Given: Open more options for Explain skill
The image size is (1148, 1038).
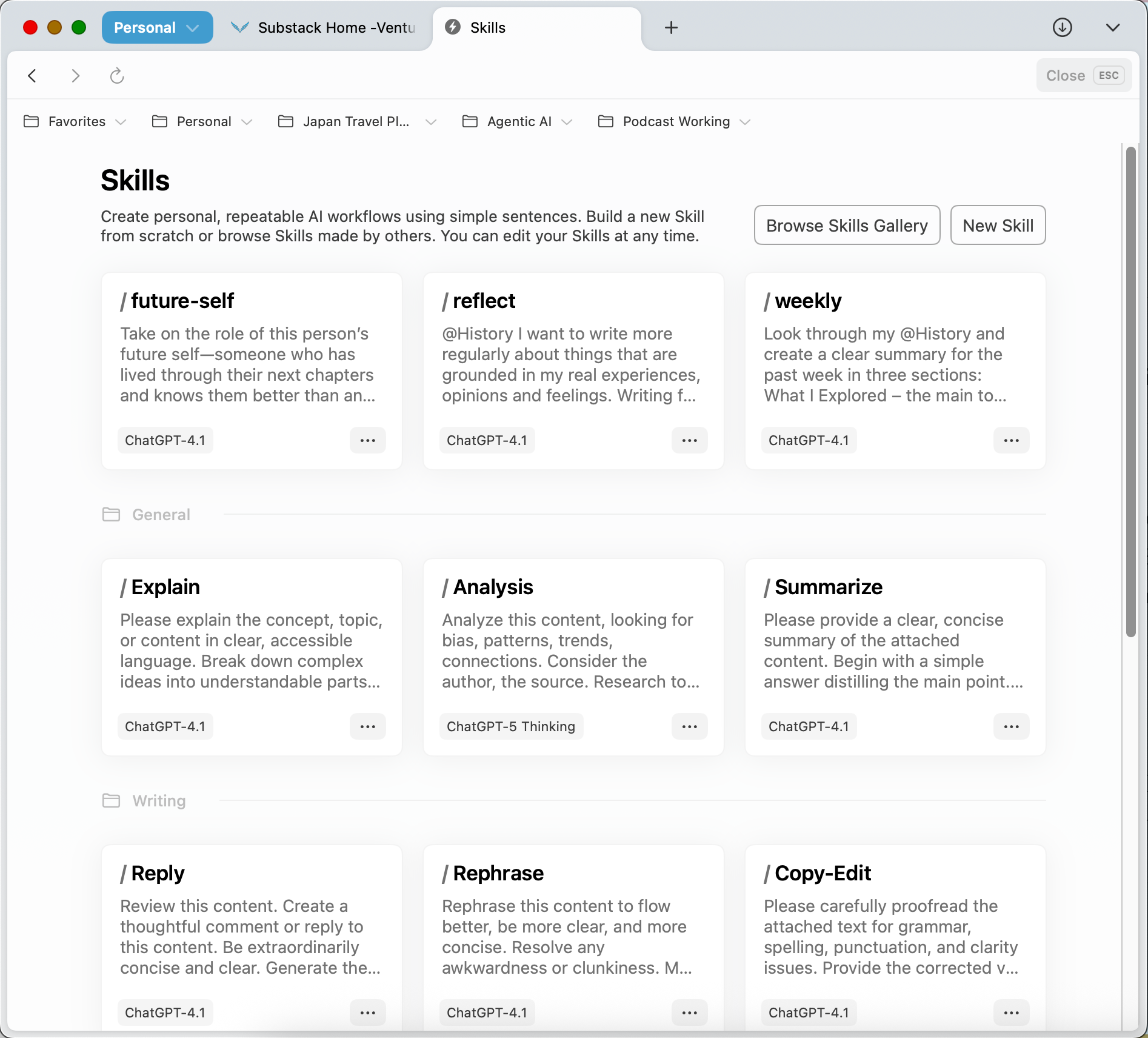Looking at the screenshot, I should pyautogui.click(x=368, y=727).
